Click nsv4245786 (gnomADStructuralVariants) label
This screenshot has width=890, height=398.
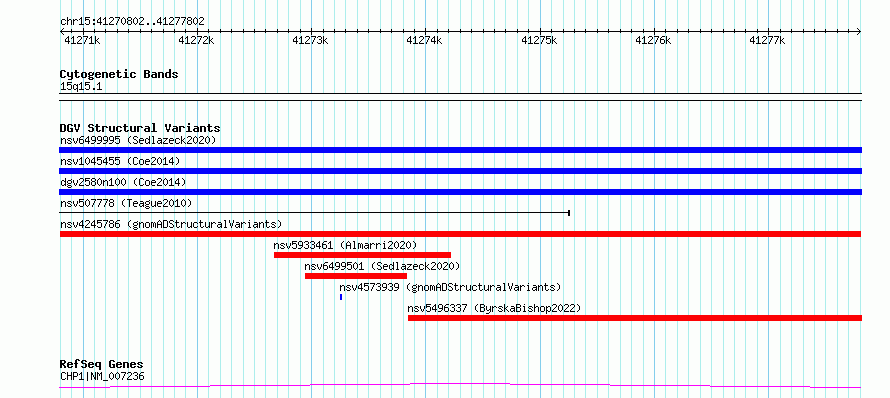pos(170,224)
